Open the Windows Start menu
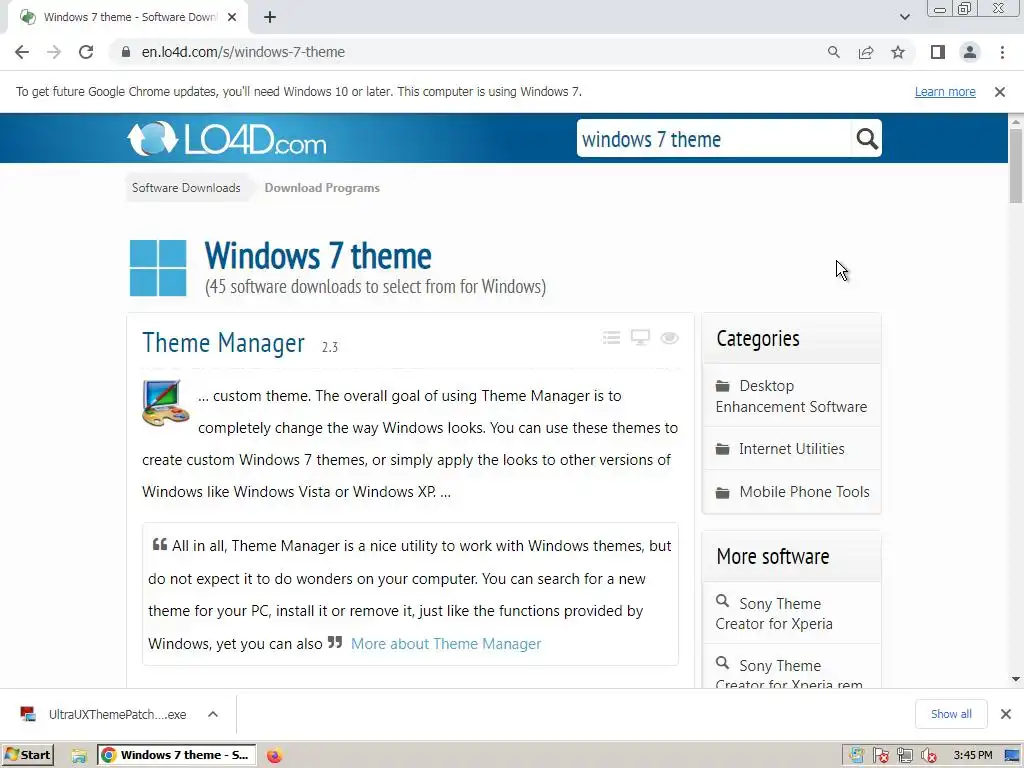The height and width of the screenshot is (768, 1024). (28, 755)
